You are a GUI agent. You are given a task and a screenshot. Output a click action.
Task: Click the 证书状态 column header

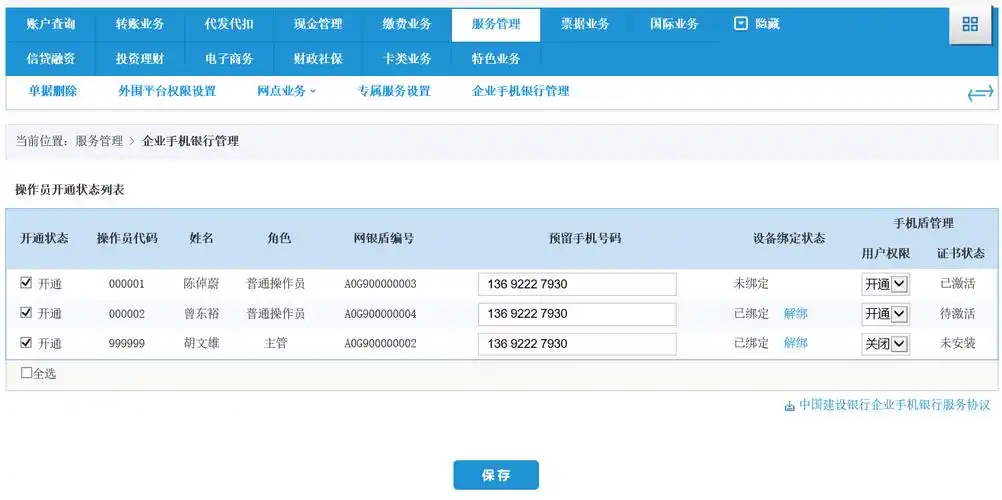[x=960, y=253]
